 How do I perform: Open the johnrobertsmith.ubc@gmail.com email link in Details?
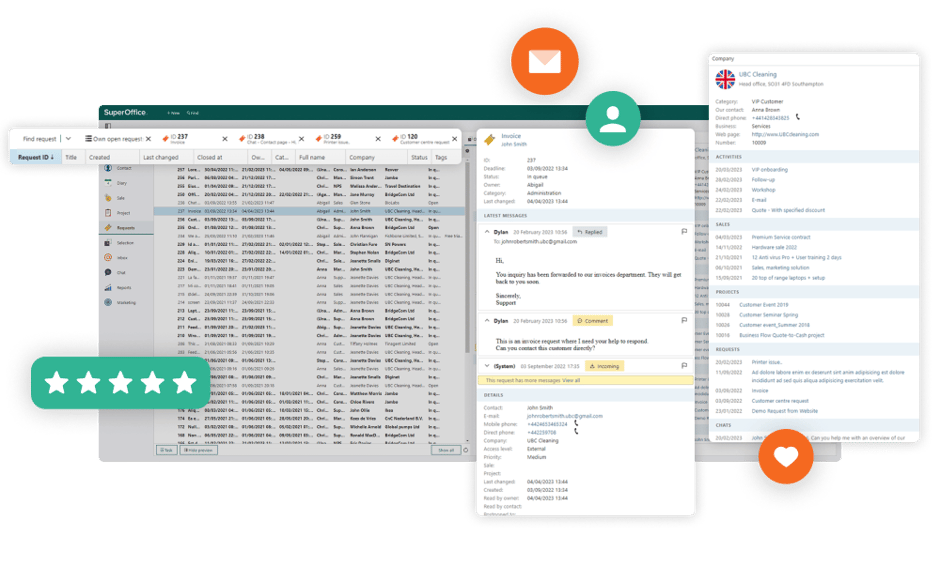564,416
